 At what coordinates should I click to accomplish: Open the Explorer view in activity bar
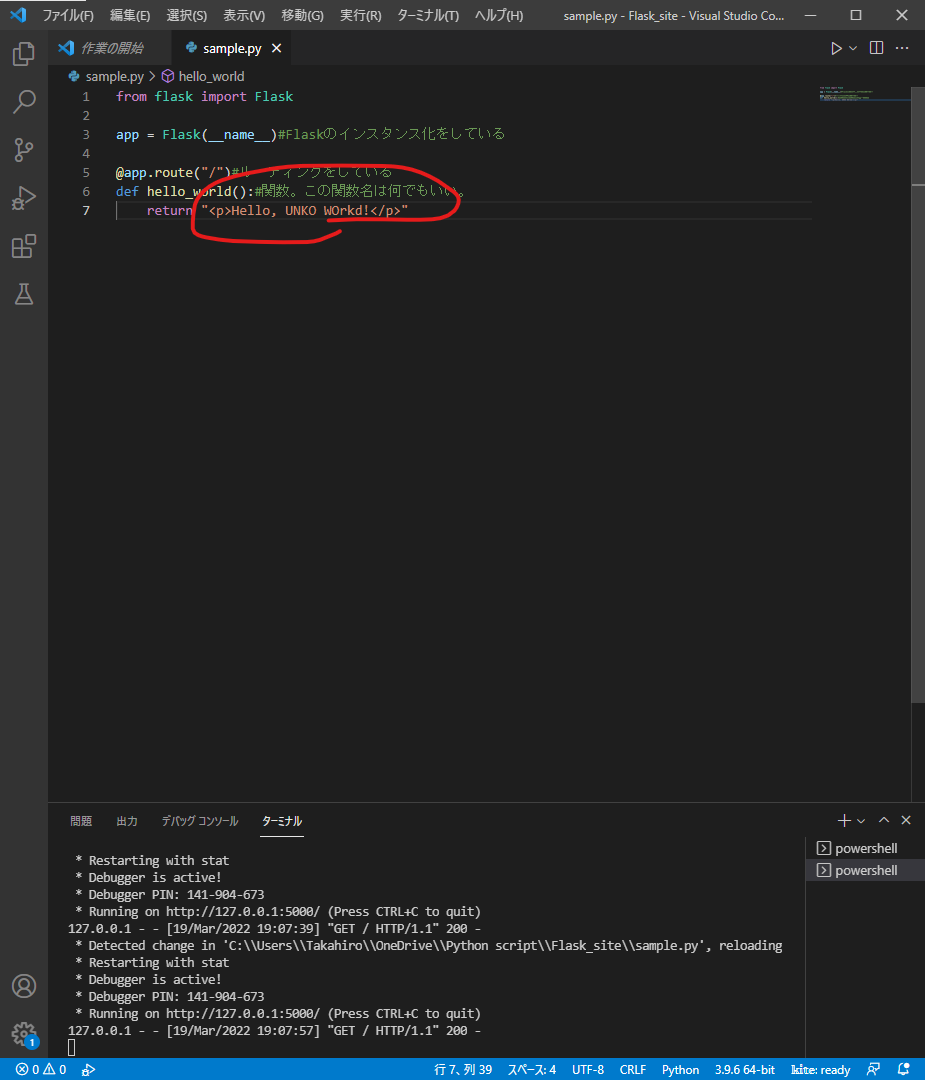(24, 54)
